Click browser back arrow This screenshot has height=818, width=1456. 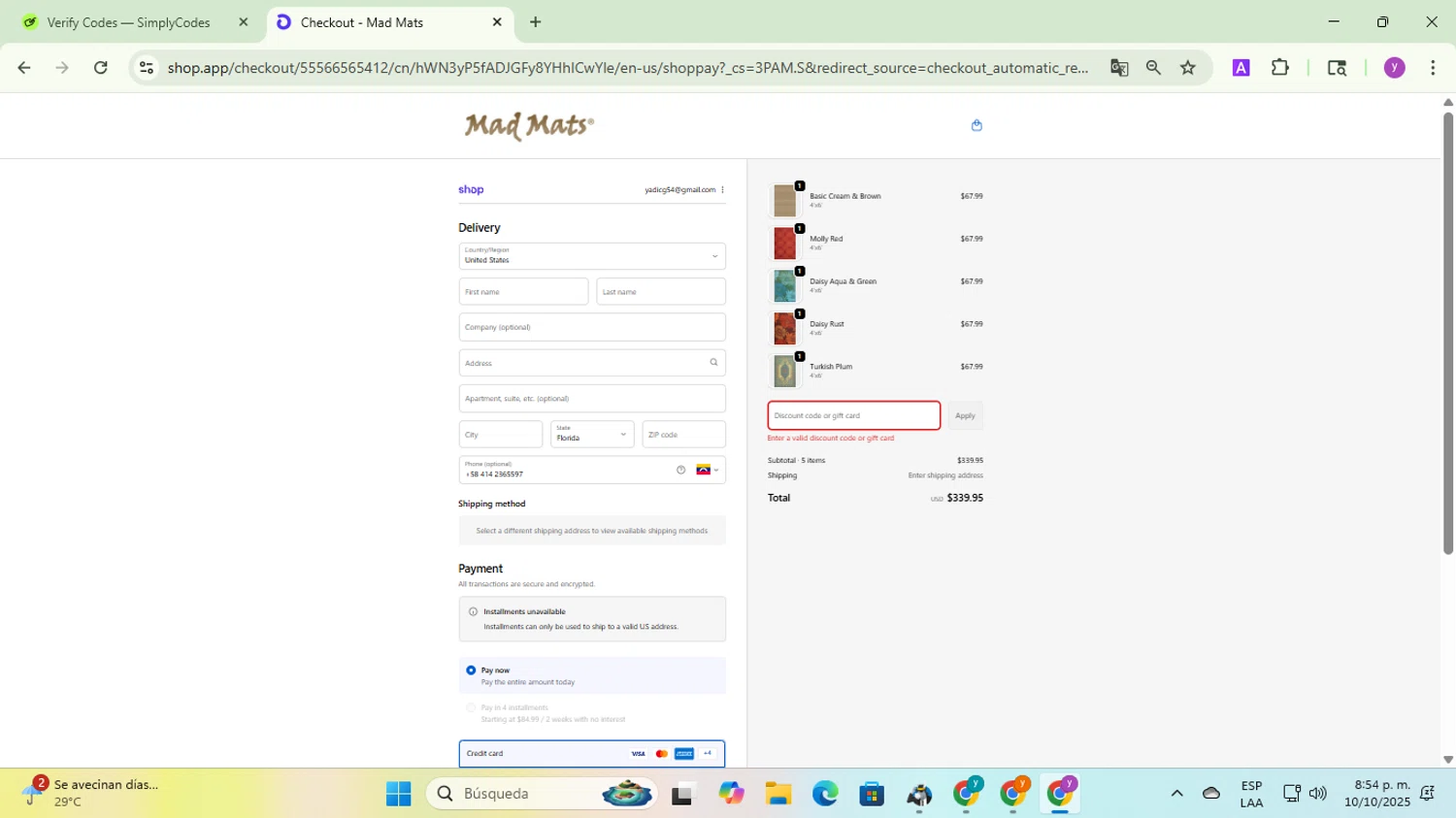[24, 68]
